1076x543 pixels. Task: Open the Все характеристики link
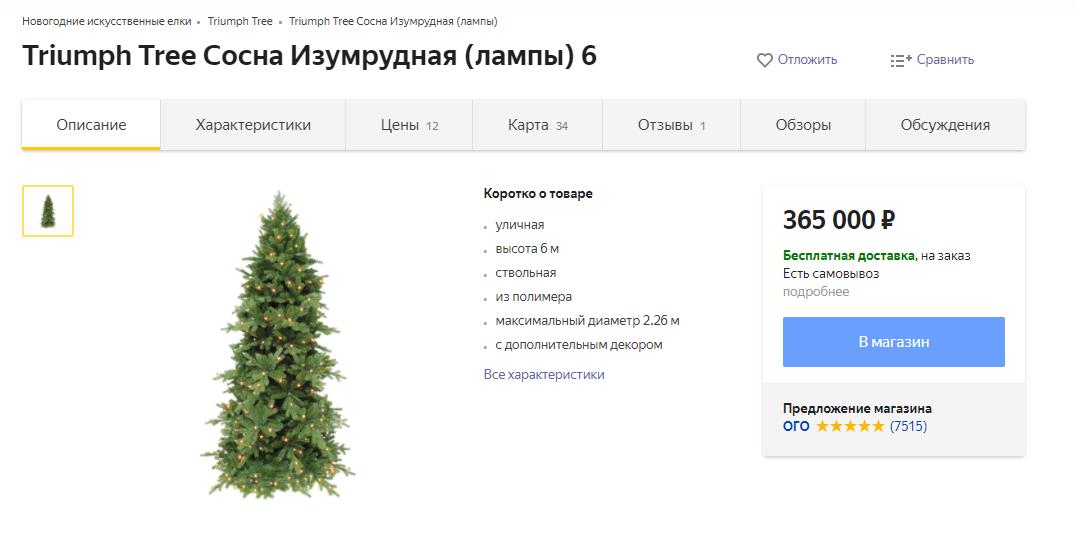click(544, 375)
